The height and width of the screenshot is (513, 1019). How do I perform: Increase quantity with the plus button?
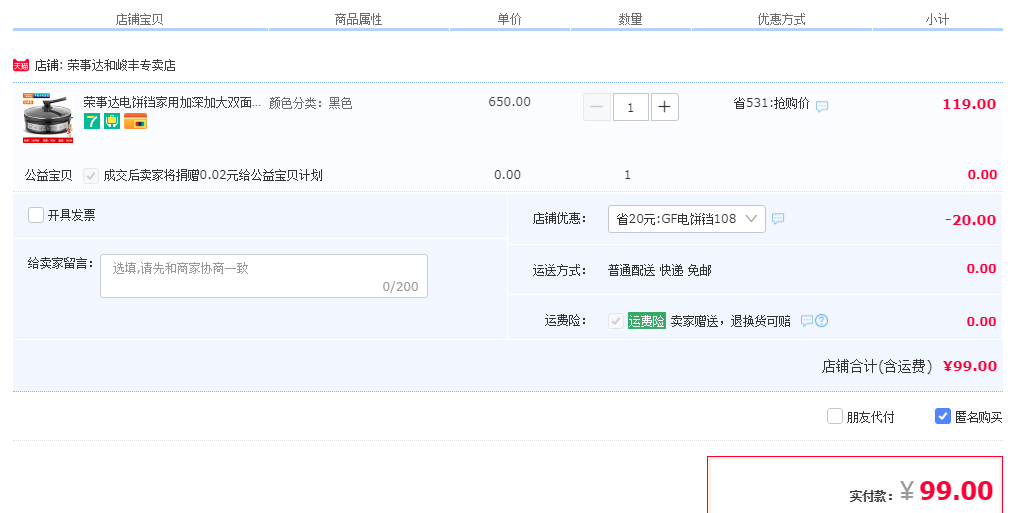tap(664, 107)
